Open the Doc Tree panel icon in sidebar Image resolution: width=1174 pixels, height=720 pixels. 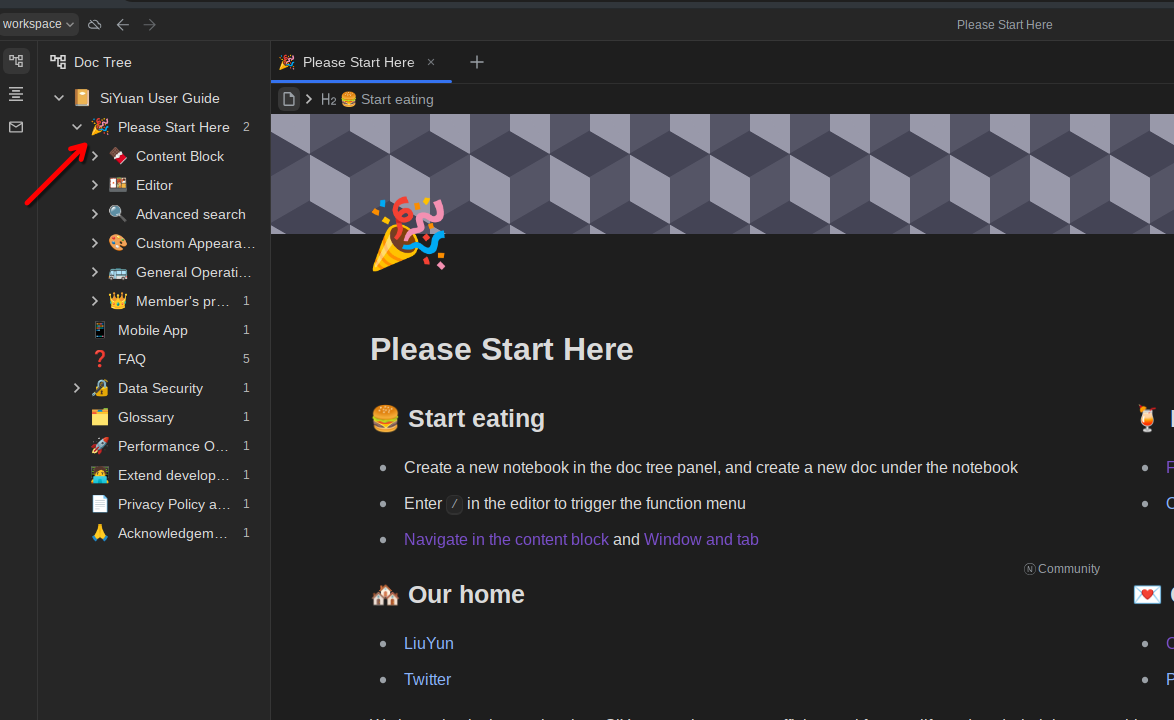16,61
